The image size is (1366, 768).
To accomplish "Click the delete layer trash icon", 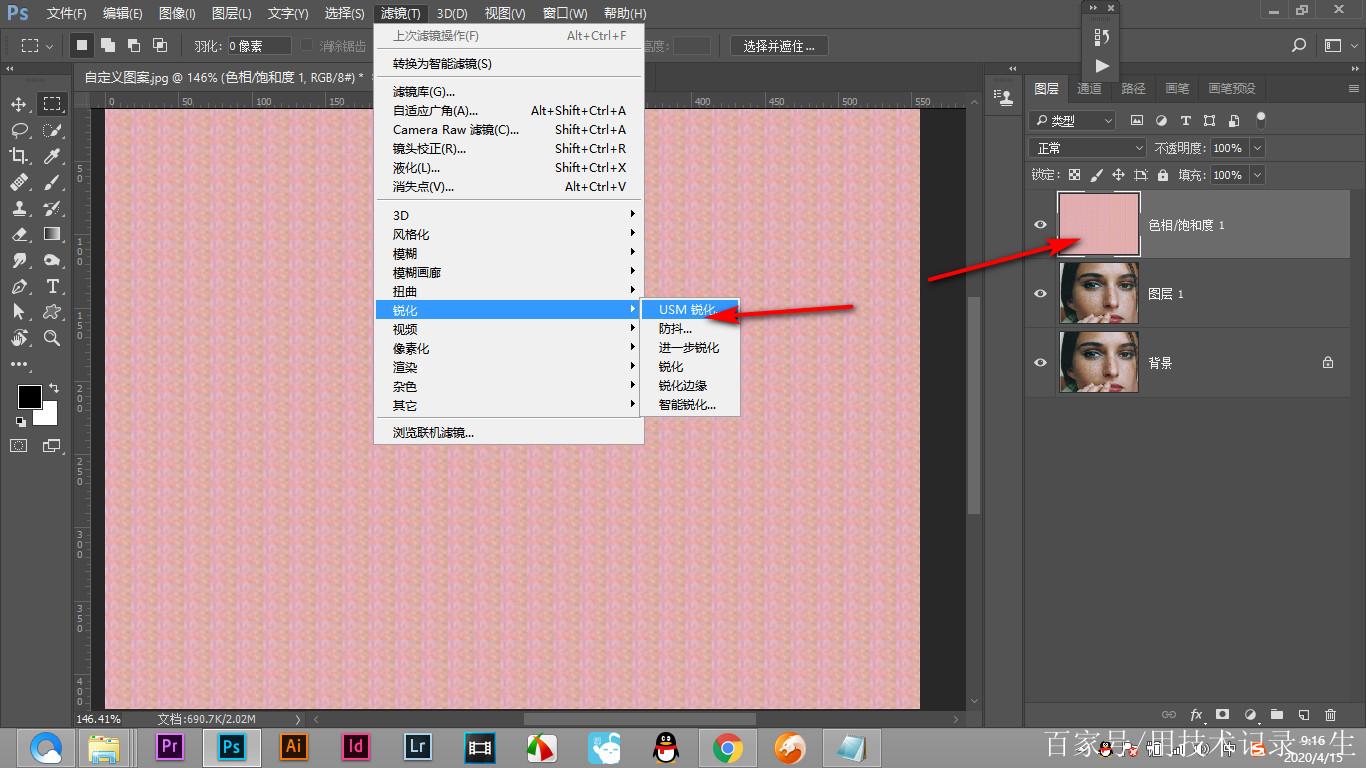I will click(x=1330, y=715).
